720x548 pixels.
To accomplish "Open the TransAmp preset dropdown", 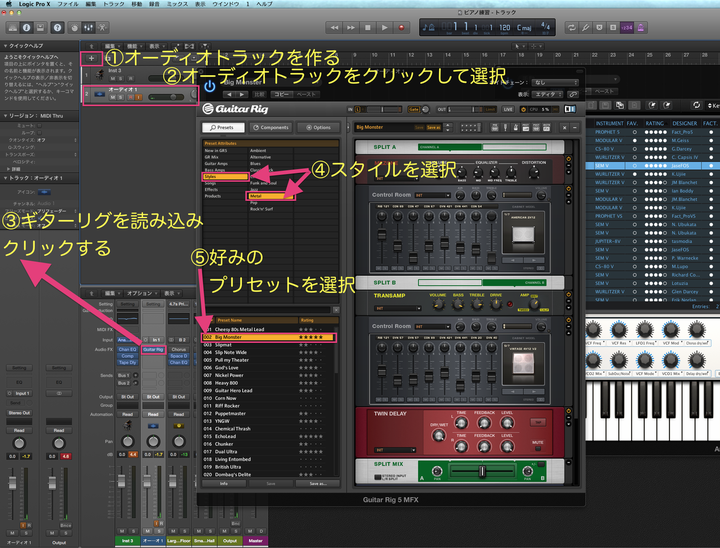I will 398,308.
